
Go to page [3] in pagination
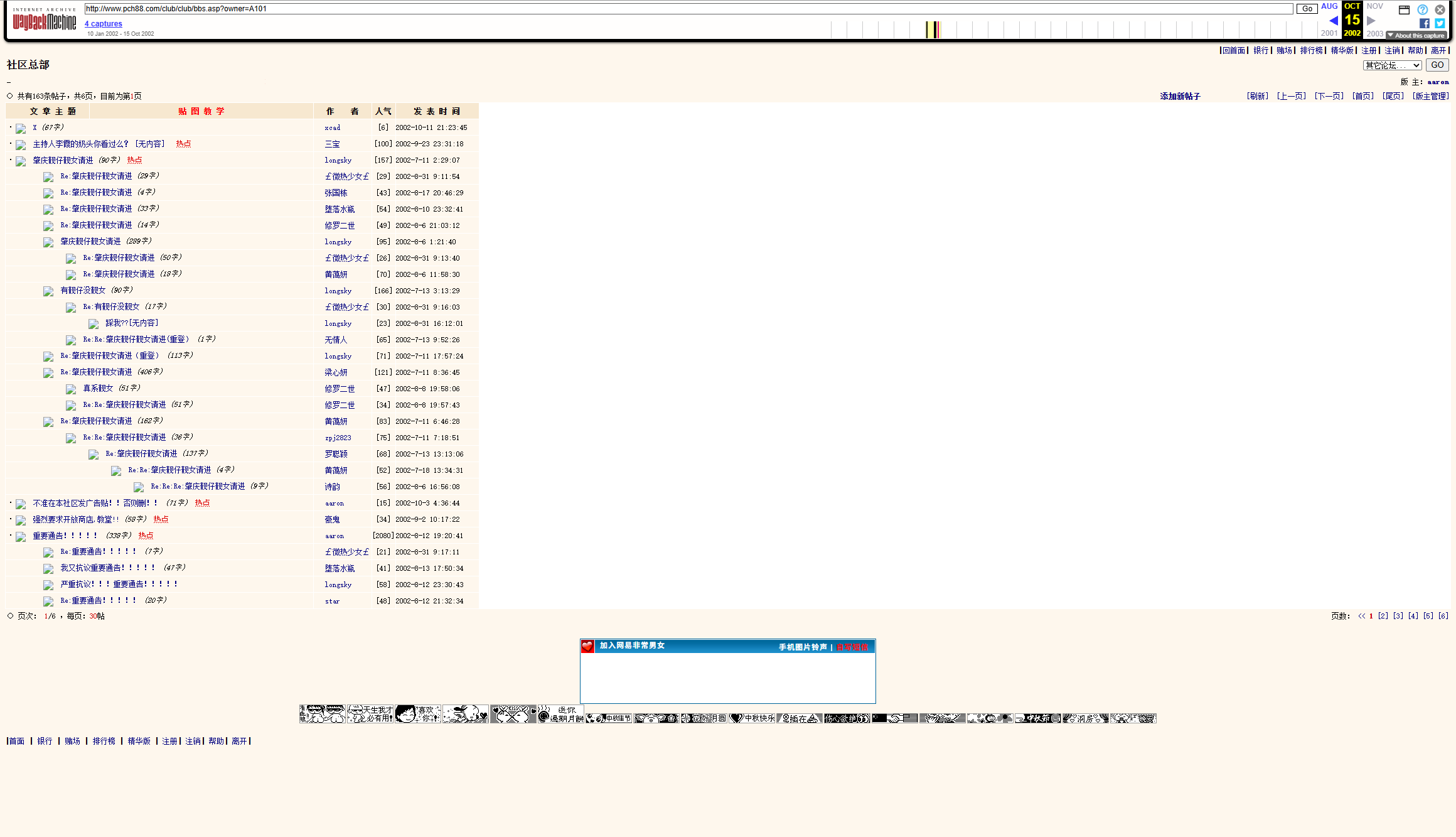1398,616
